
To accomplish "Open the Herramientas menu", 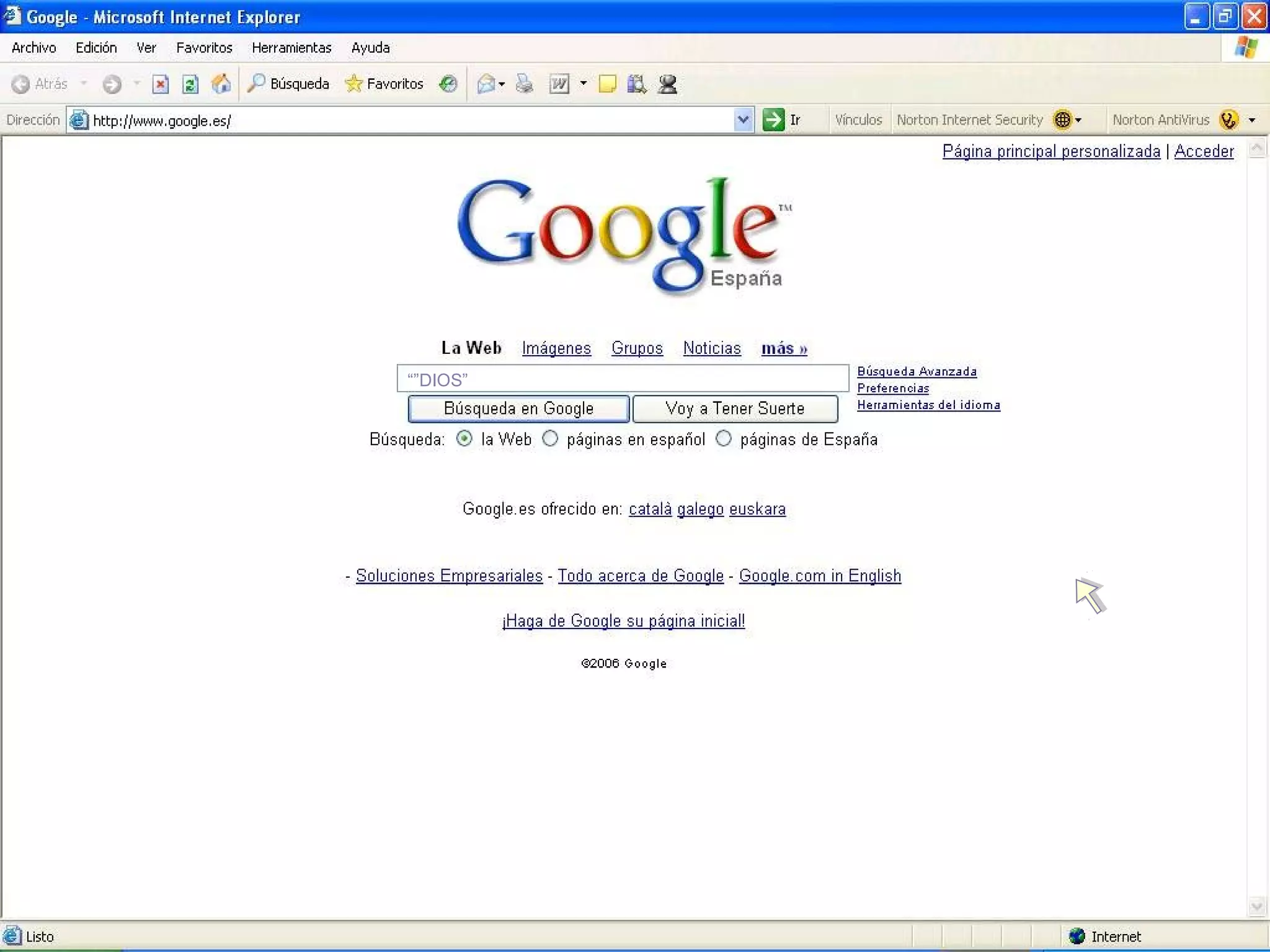I will (x=291, y=48).
